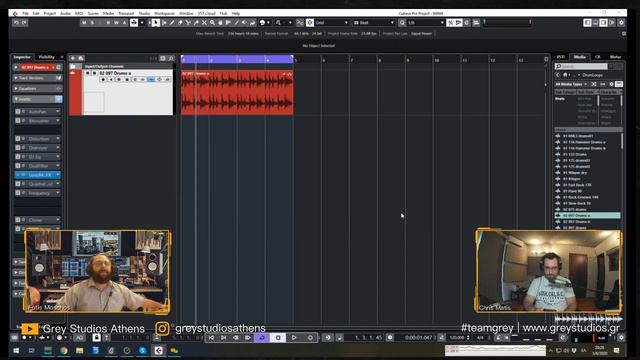Open the Project menu

[x=50, y=13]
